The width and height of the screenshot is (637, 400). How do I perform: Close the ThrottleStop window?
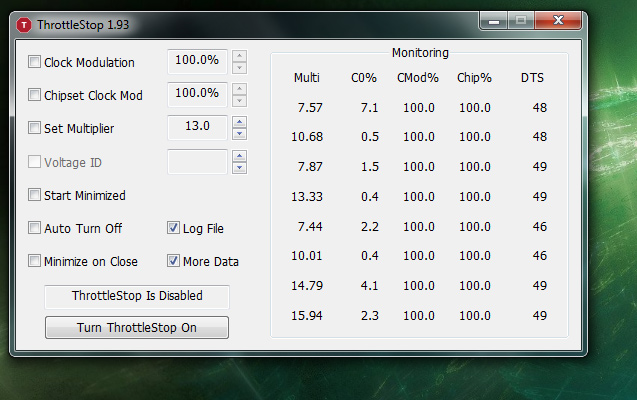[x=559, y=20]
